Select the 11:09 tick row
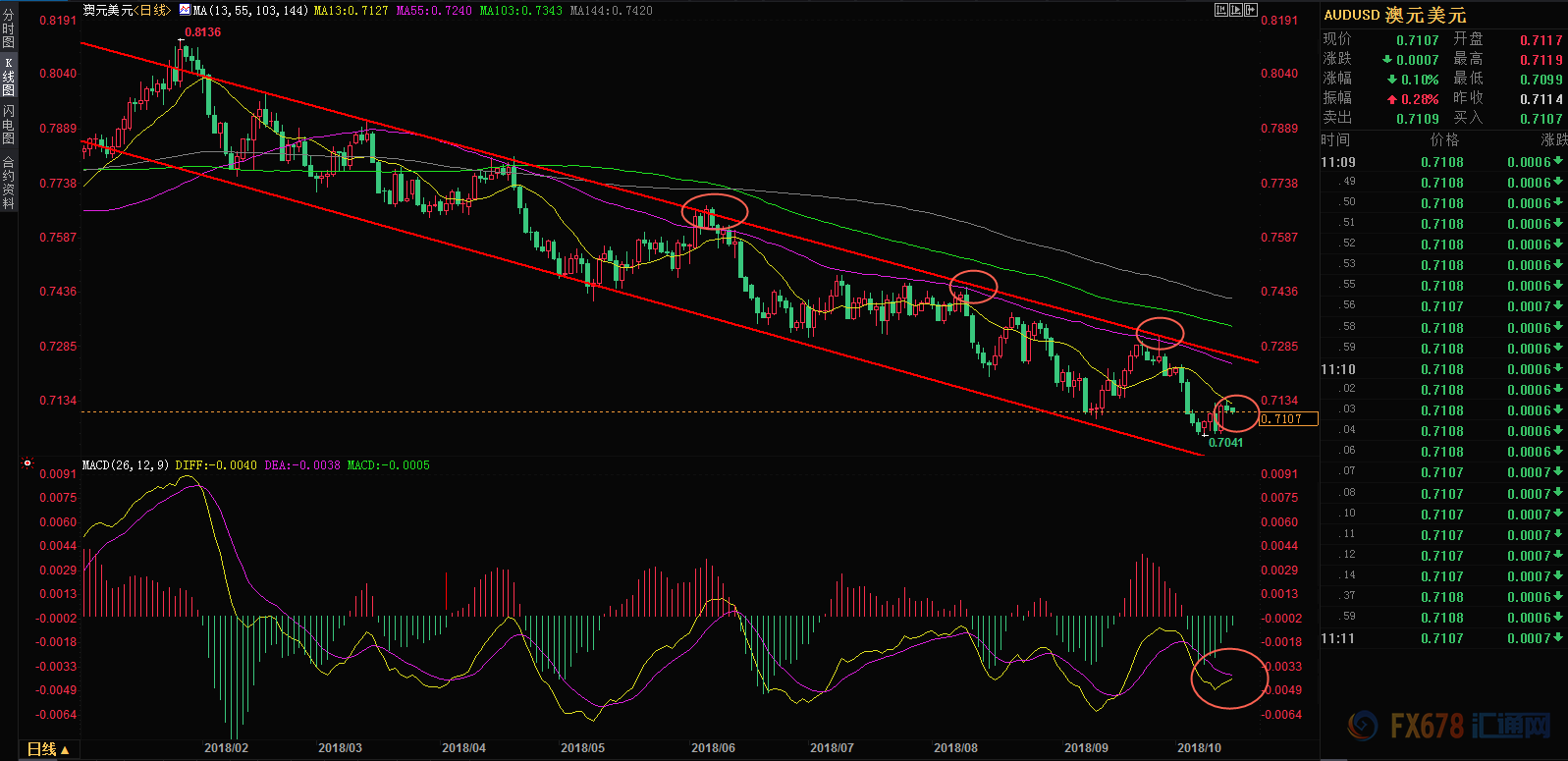1568x761 pixels. 1443,162
